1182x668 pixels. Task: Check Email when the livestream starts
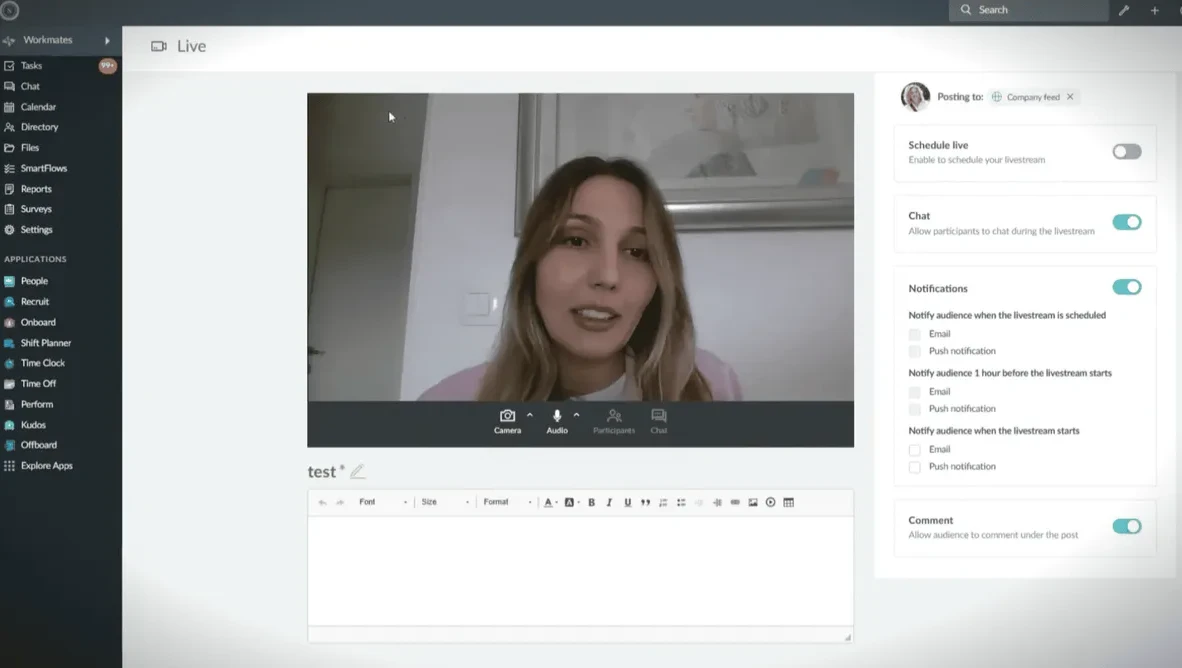914,450
